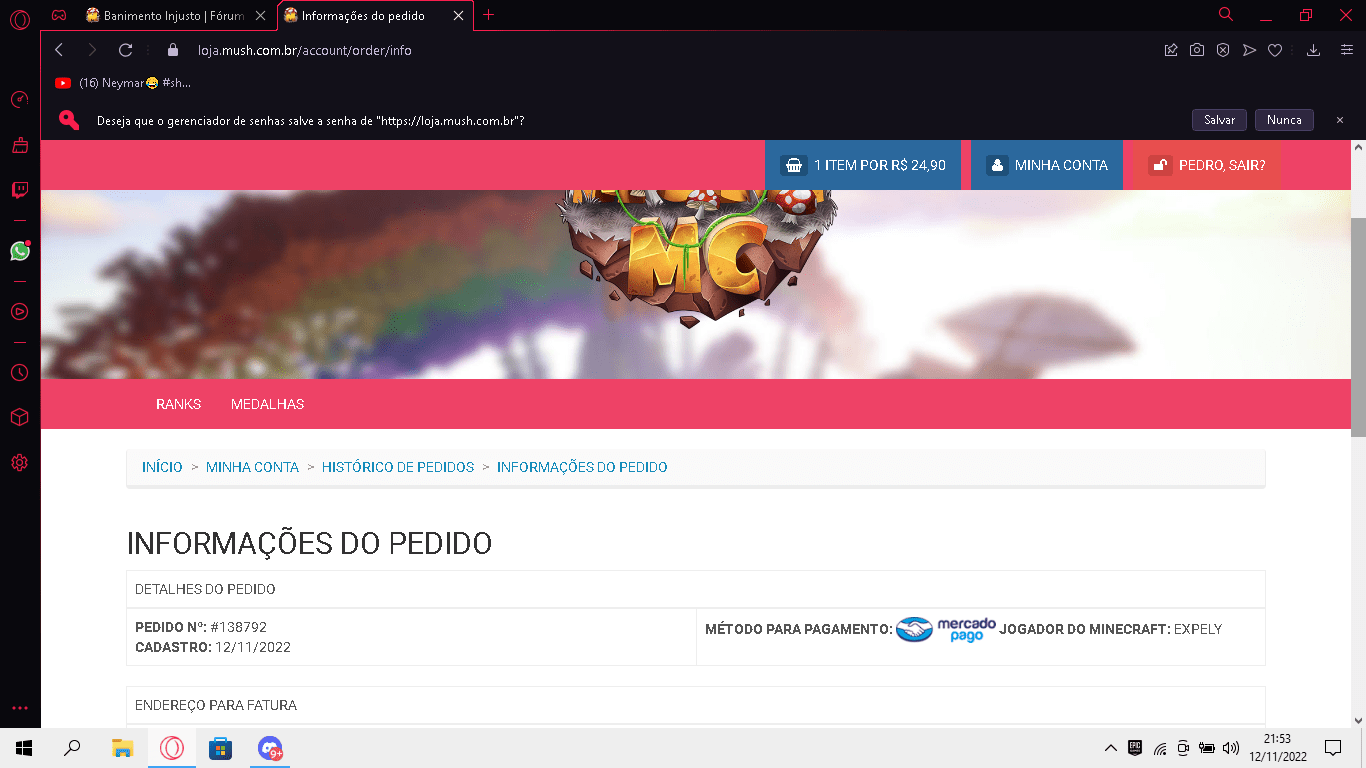Bookmark the page with heart icon
This screenshot has width=1366, height=768.
[1275, 50]
